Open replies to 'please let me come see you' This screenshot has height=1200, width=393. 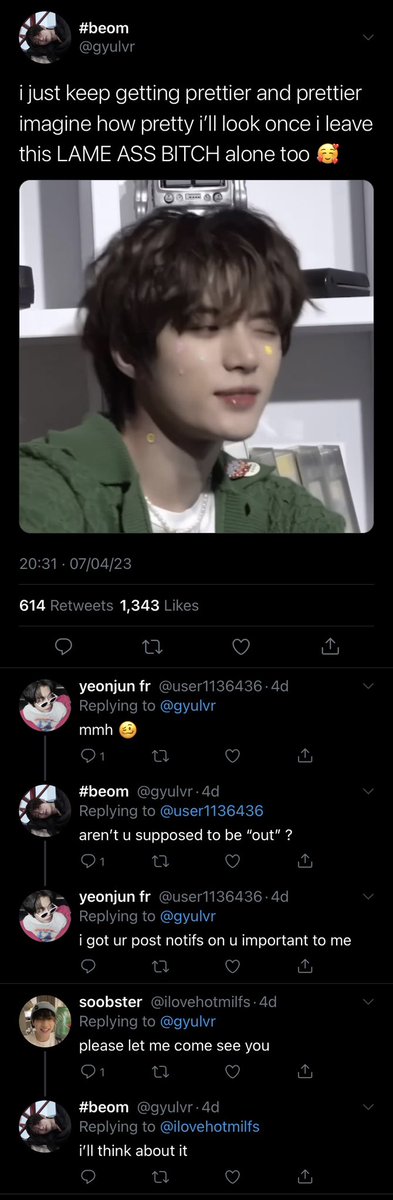click(89, 1071)
